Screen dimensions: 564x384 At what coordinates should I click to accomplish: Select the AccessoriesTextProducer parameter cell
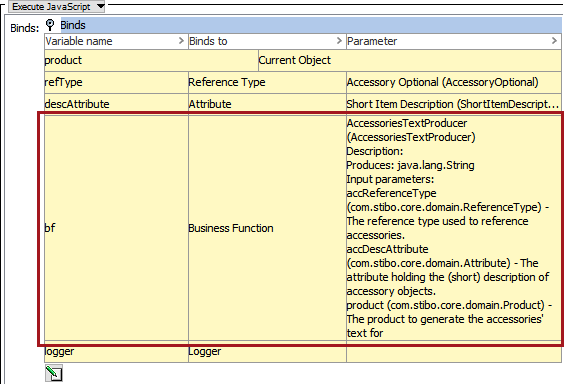click(x=454, y=228)
